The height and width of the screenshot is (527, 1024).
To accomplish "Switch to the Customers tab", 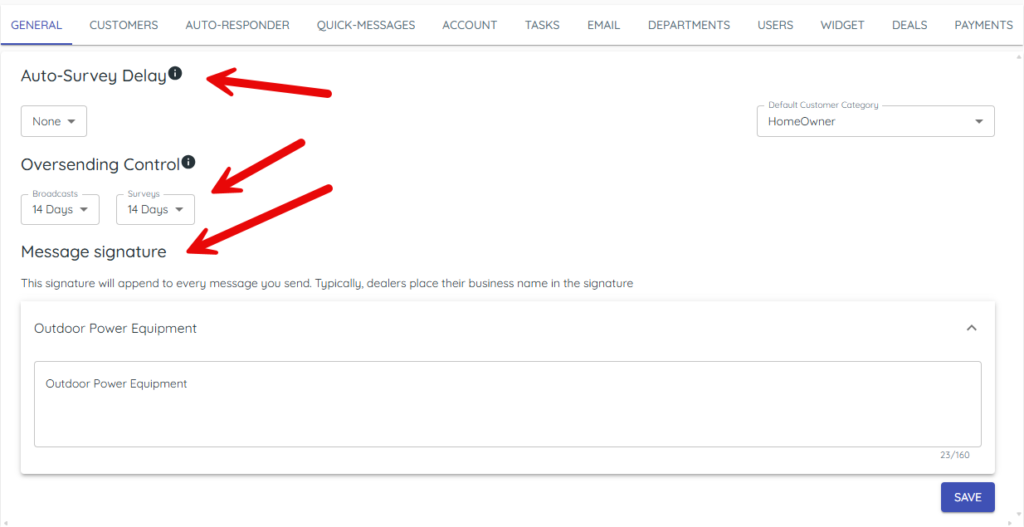I will (x=123, y=25).
